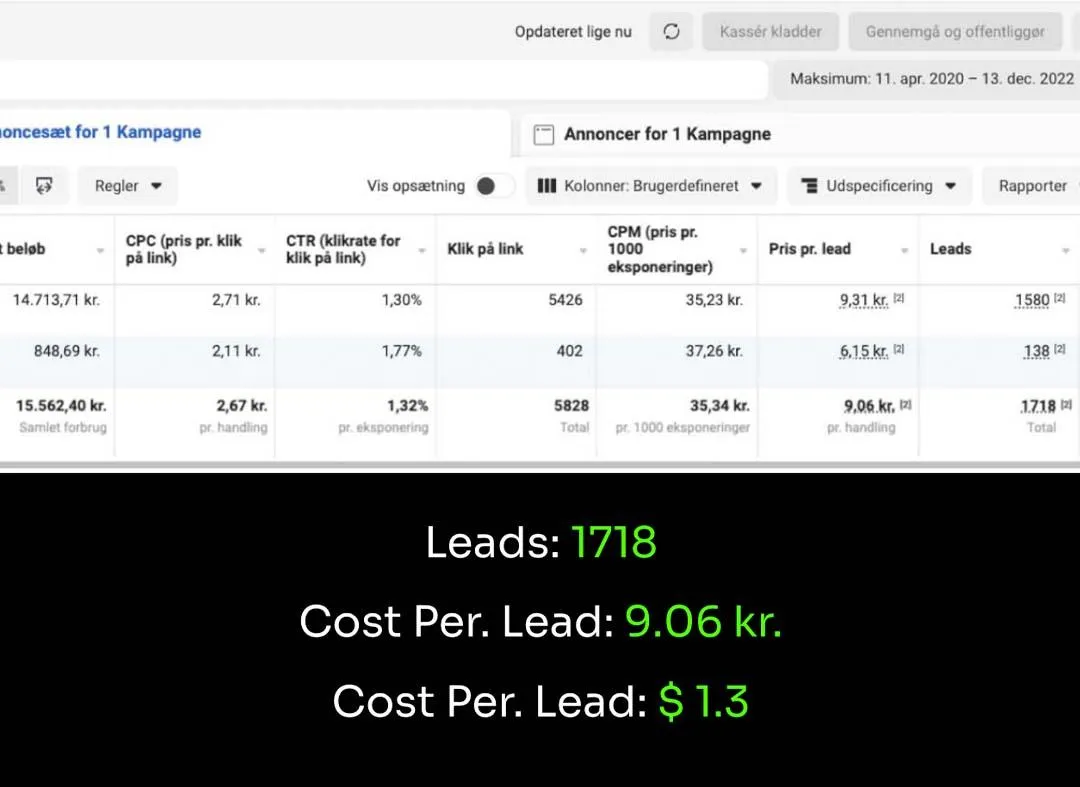Toggle the Vis opsætning switch

(493, 186)
